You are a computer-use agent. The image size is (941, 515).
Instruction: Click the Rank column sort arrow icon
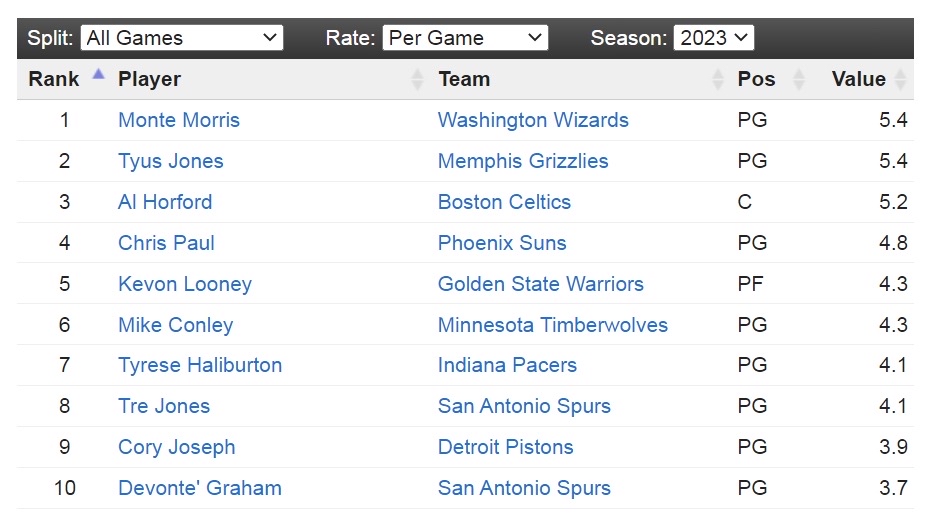(98, 73)
